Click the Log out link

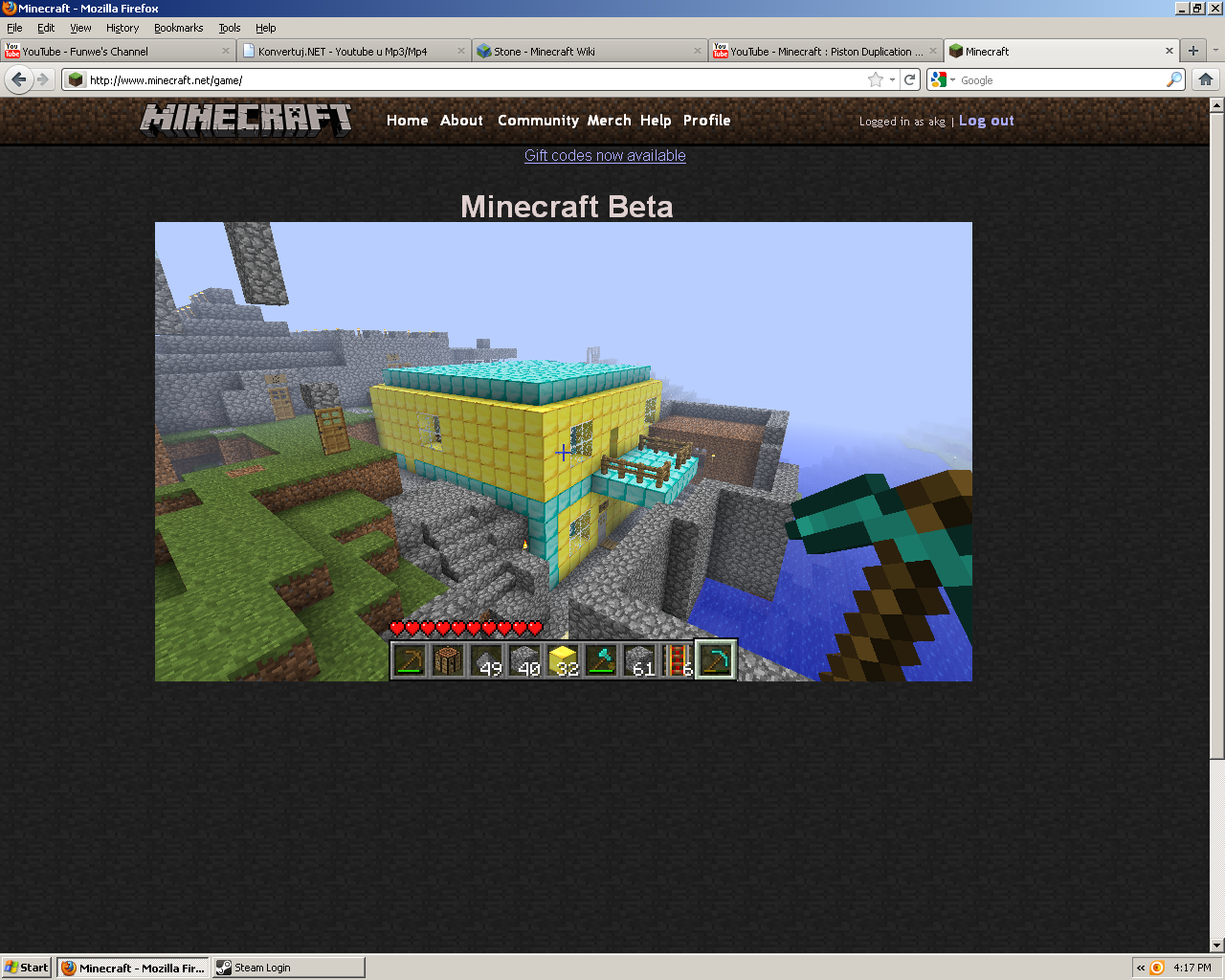[x=987, y=121]
